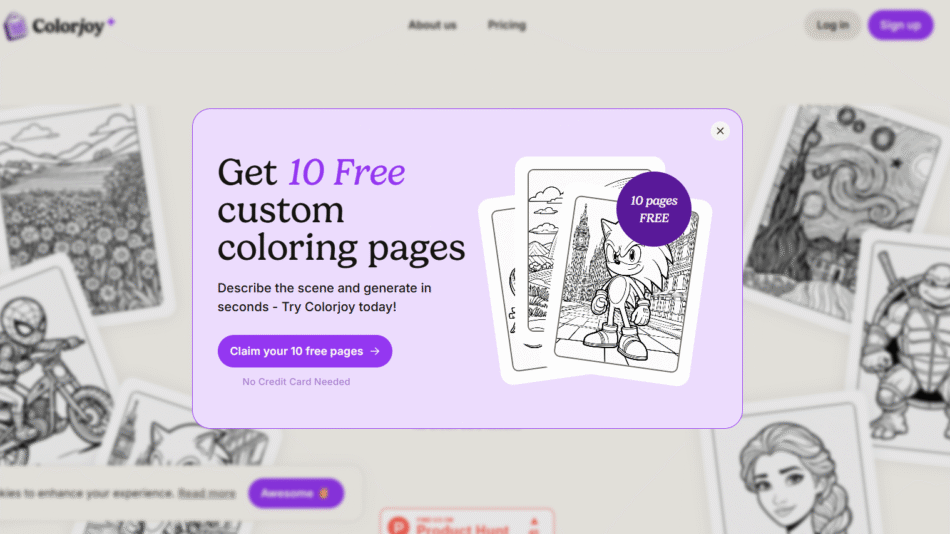
Task: Click the Awesome cookie consent button
Action: (296, 493)
